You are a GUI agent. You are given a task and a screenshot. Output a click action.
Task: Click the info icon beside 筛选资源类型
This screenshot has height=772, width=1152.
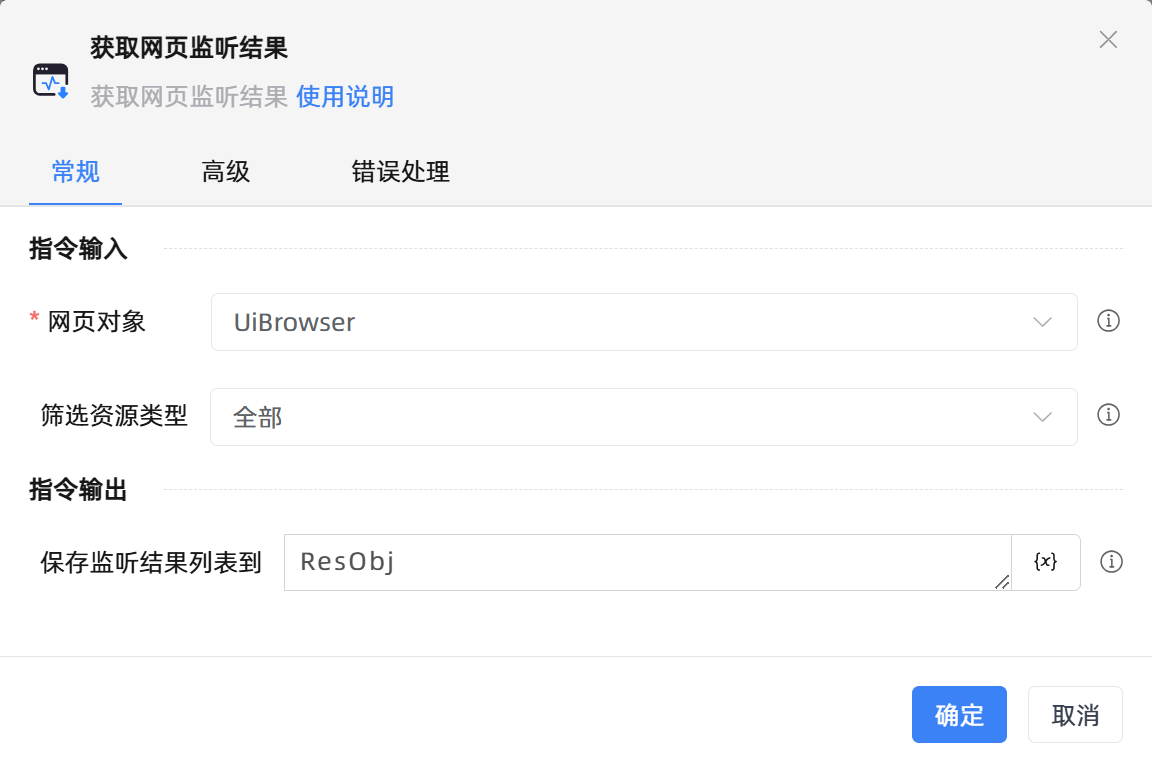tap(1108, 416)
